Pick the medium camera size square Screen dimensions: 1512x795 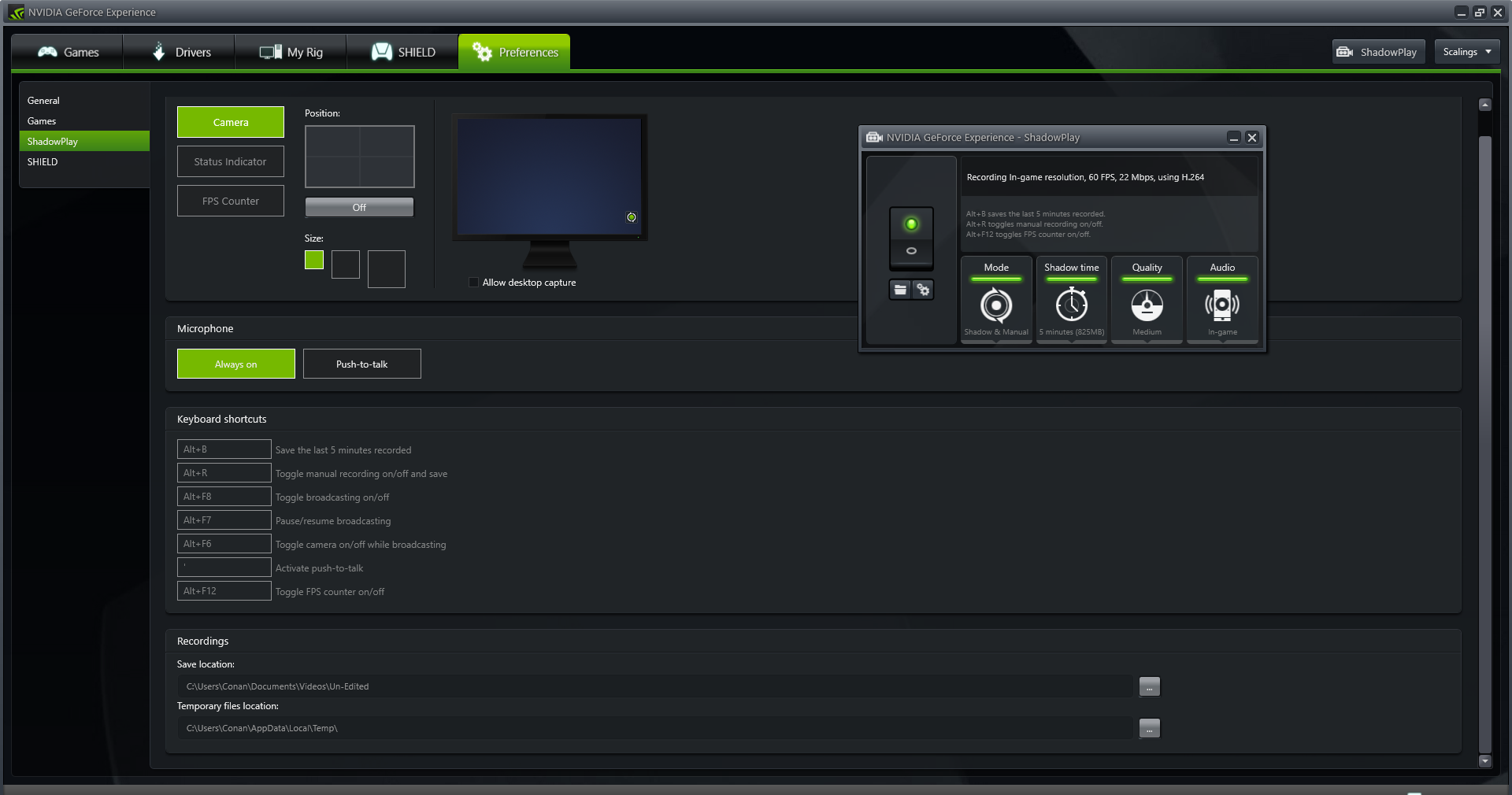(346, 264)
